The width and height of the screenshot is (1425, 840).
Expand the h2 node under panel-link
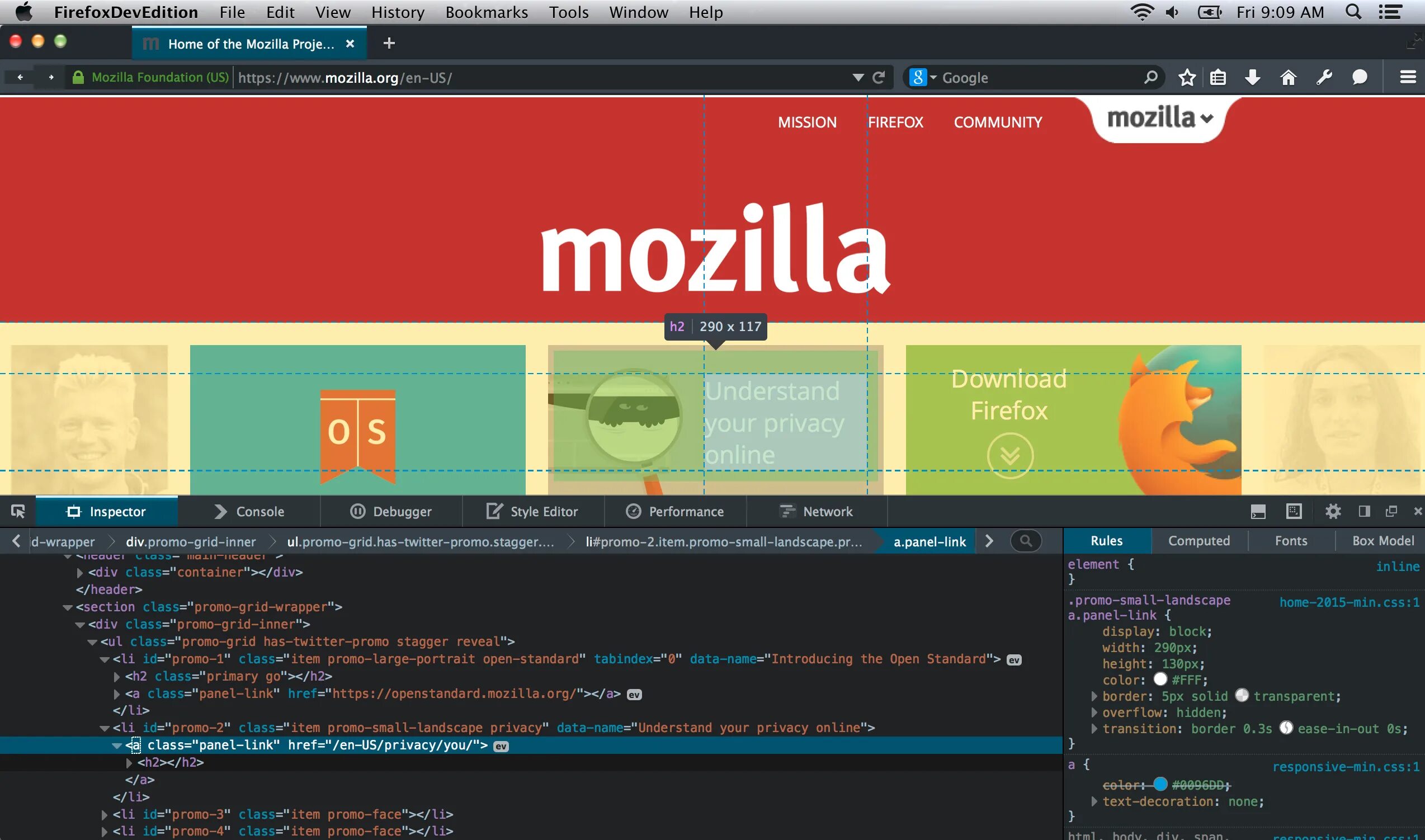[x=130, y=762]
